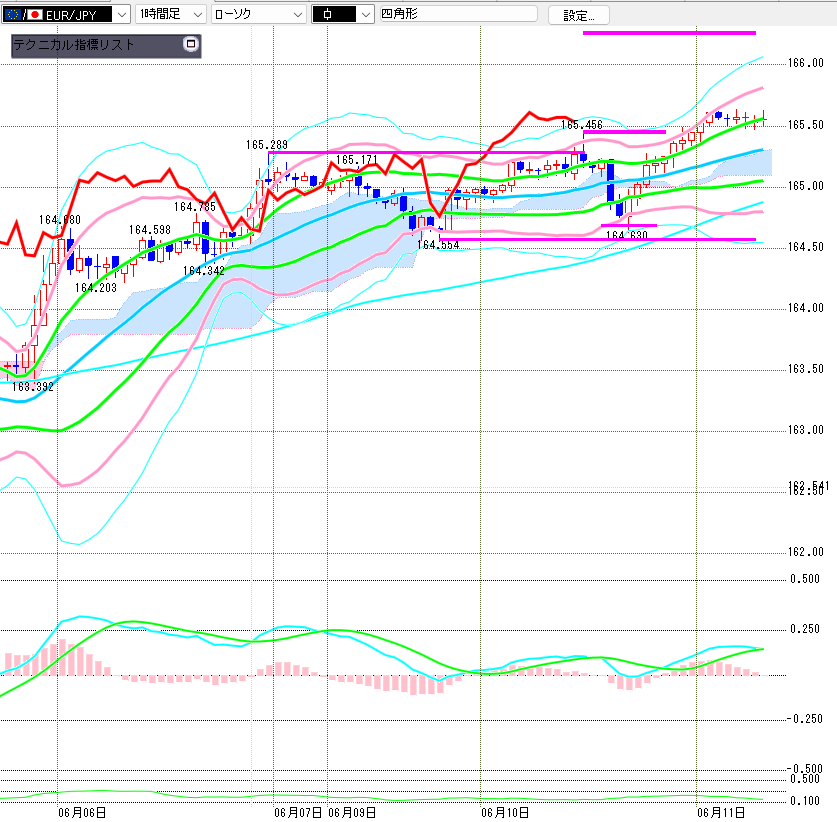
Task: Click the 06月10日 date axis label
Action: tap(505, 812)
